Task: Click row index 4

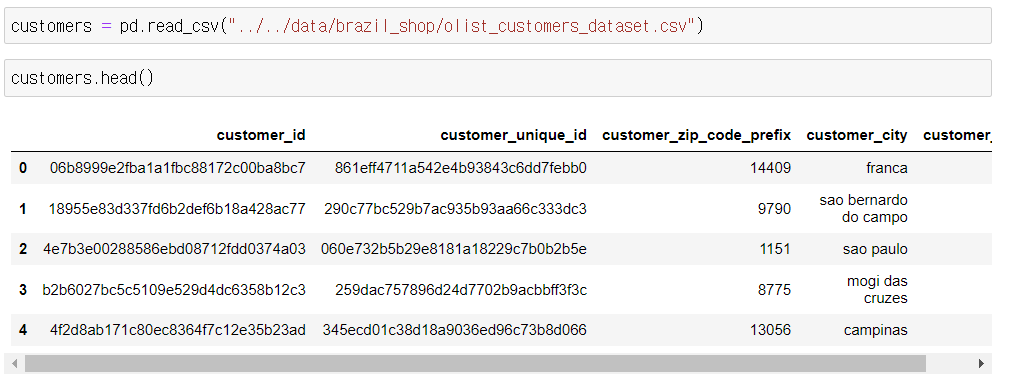Action: [x=23, y=330]
